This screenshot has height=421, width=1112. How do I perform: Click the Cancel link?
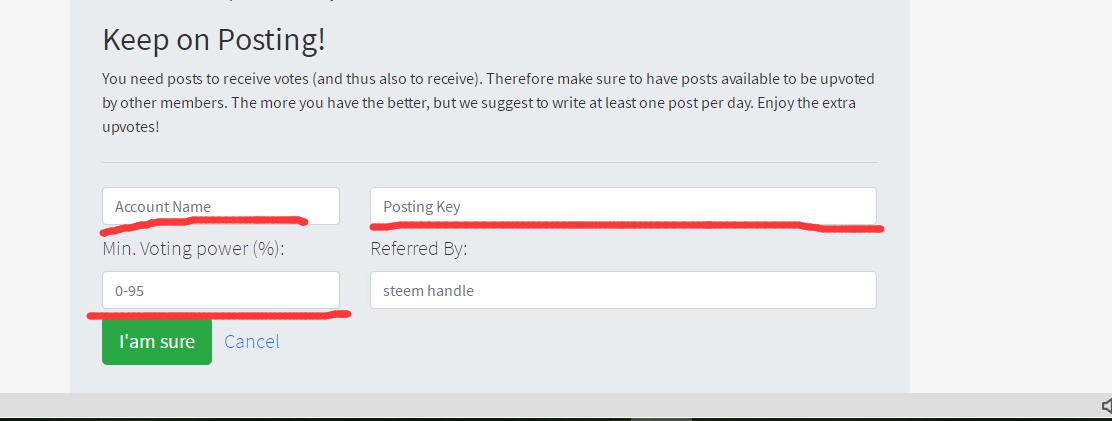tap(251, 341)
